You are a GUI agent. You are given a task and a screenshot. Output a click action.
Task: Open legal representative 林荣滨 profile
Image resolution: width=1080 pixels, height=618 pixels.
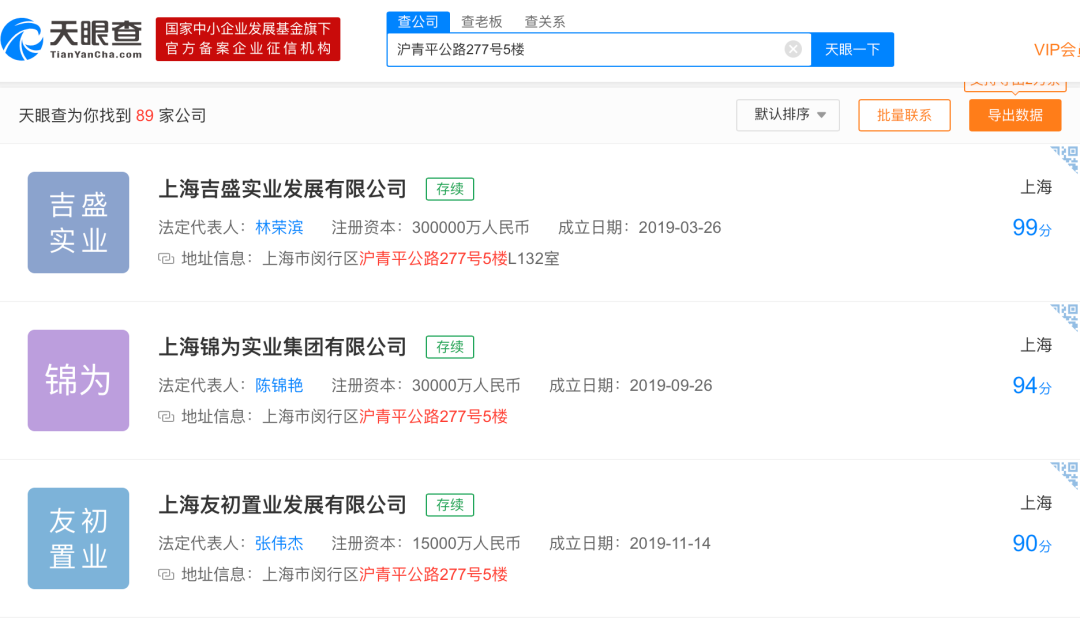(x=279, y=227)
